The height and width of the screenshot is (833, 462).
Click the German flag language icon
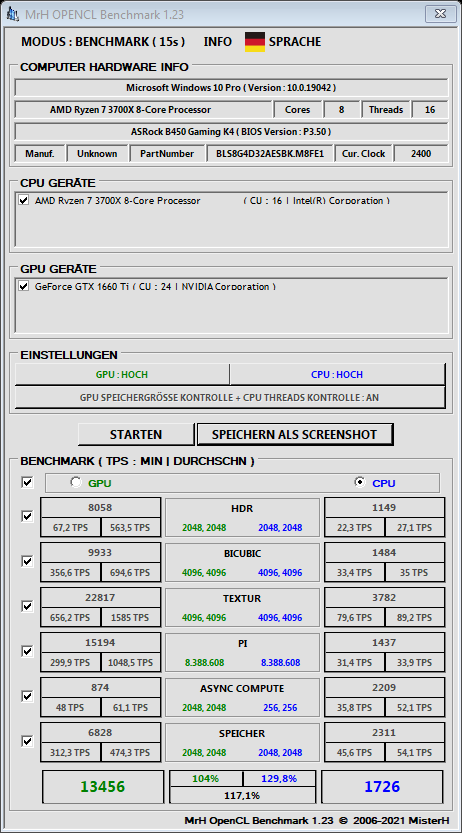point(255,42)
